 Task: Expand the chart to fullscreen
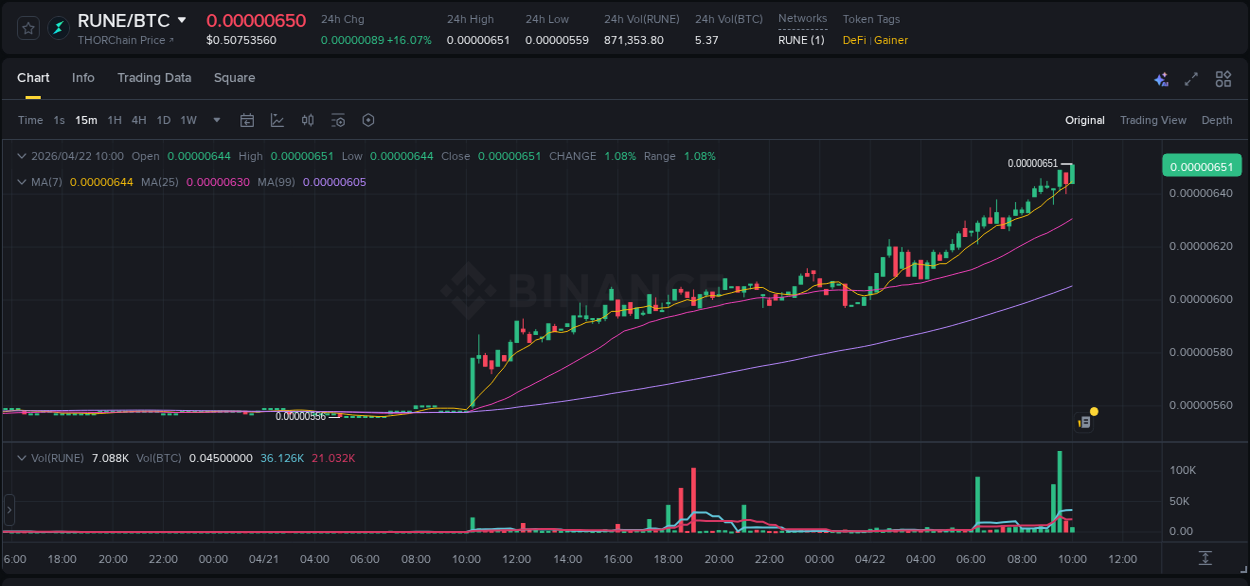[x=1191, y=79]
